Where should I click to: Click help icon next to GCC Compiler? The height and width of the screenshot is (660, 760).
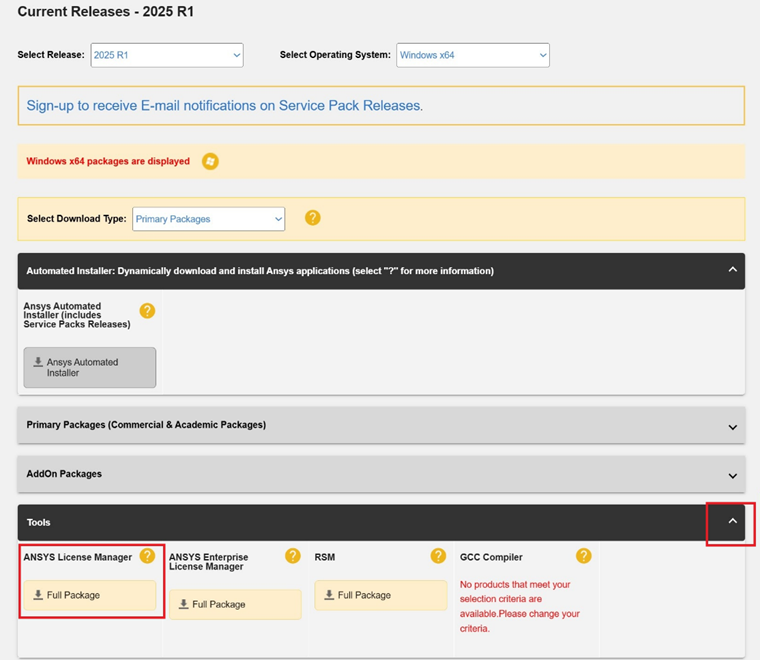pos(583,556)
